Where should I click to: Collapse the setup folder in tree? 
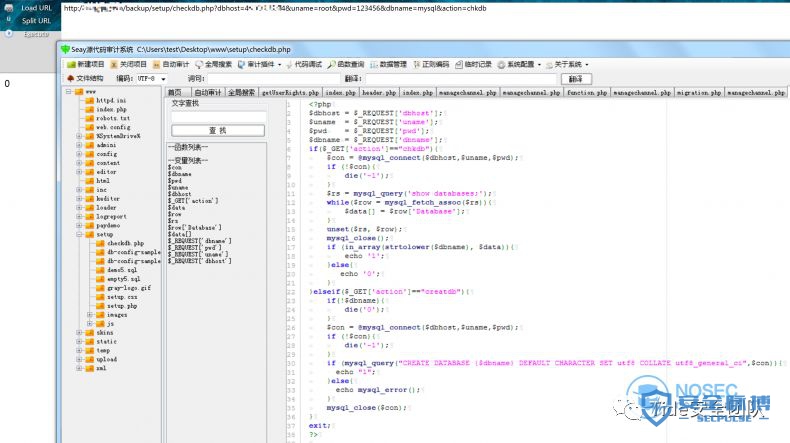79,234
